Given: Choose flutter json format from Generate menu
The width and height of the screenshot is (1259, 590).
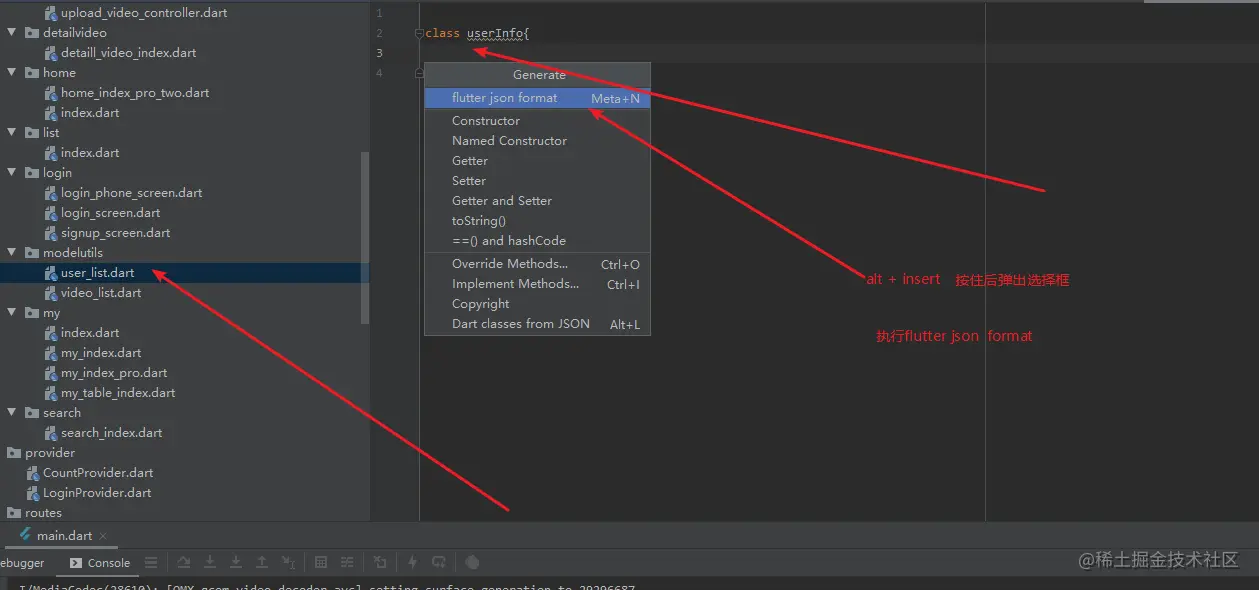Looking at the screenshot, I should tap(537, 98).
